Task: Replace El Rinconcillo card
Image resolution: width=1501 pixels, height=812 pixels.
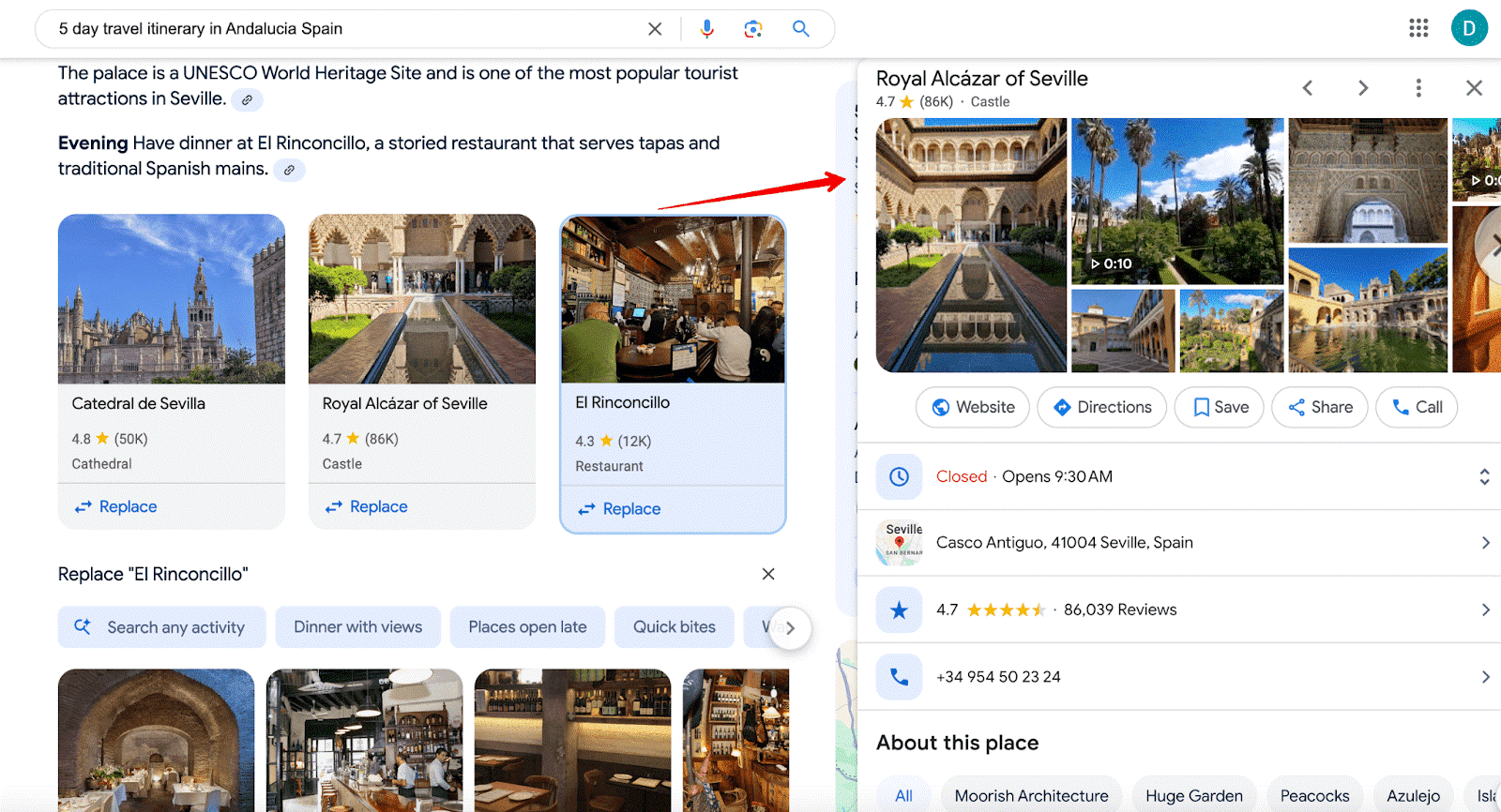Action: 619,509
